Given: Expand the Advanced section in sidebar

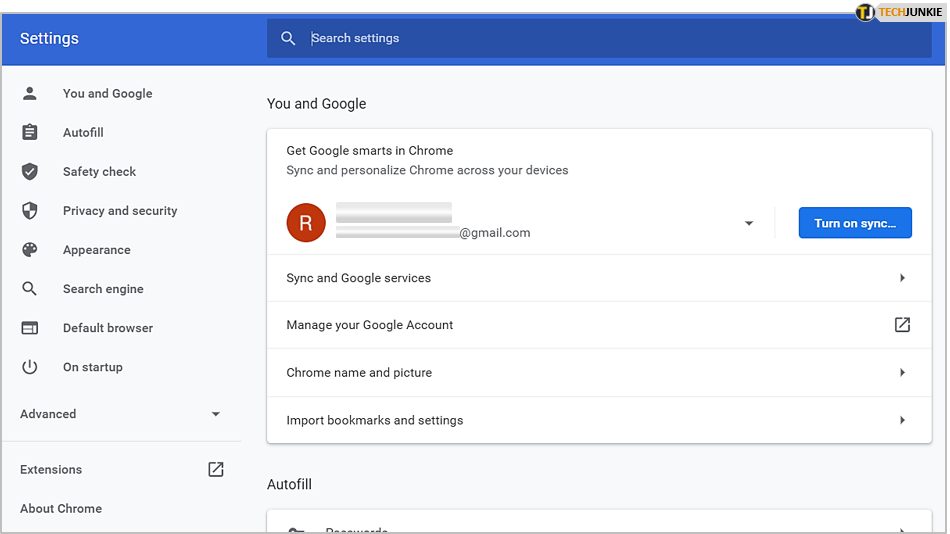Looking at the screenshot, I should [120, 414].
